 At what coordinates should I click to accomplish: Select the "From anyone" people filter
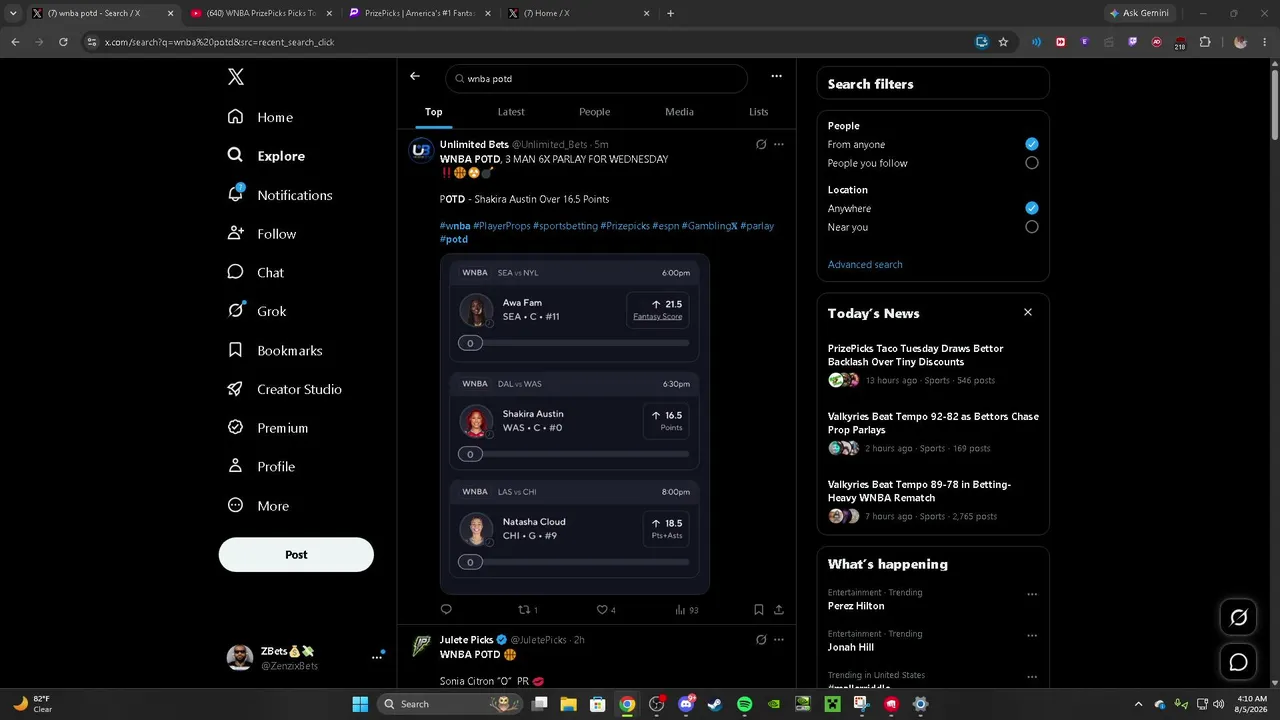1032,144
